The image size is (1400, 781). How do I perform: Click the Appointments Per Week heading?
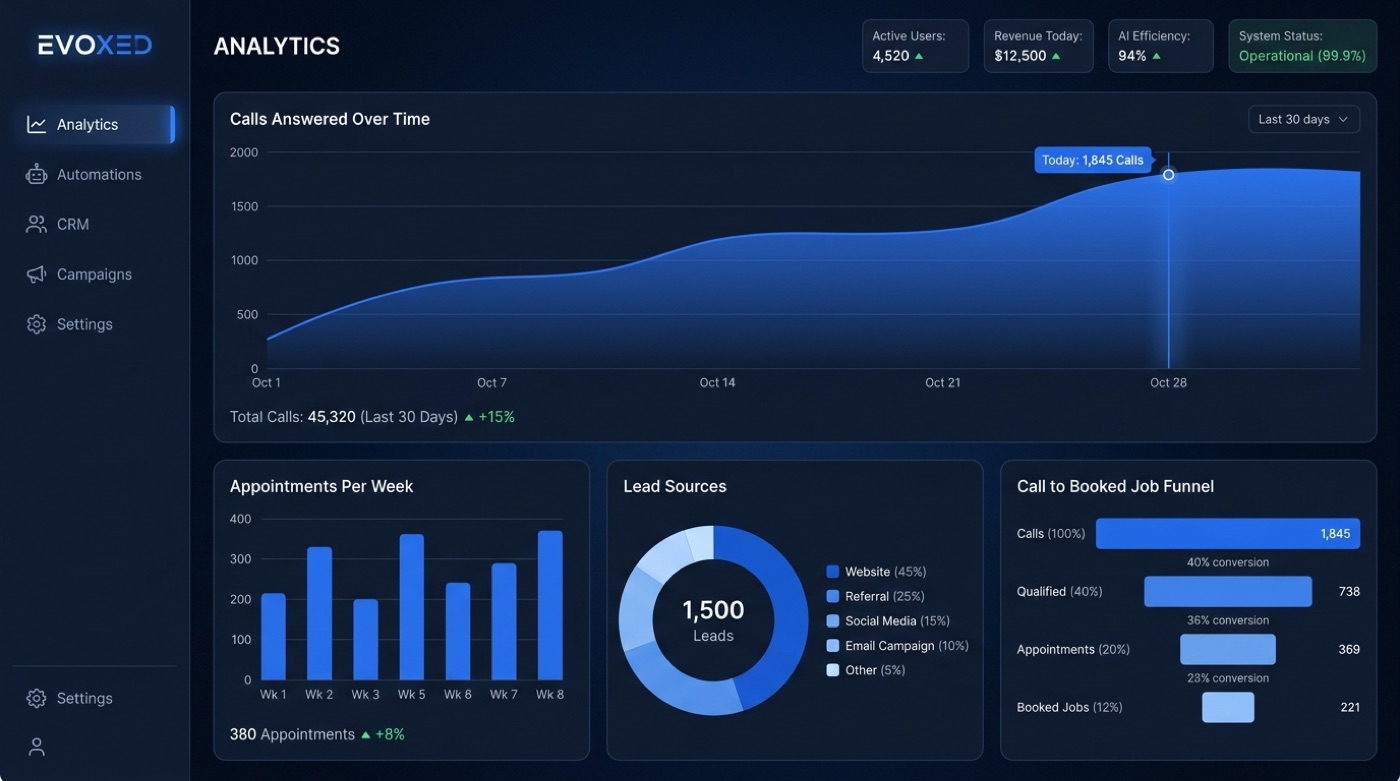click(x=322, y=486)
